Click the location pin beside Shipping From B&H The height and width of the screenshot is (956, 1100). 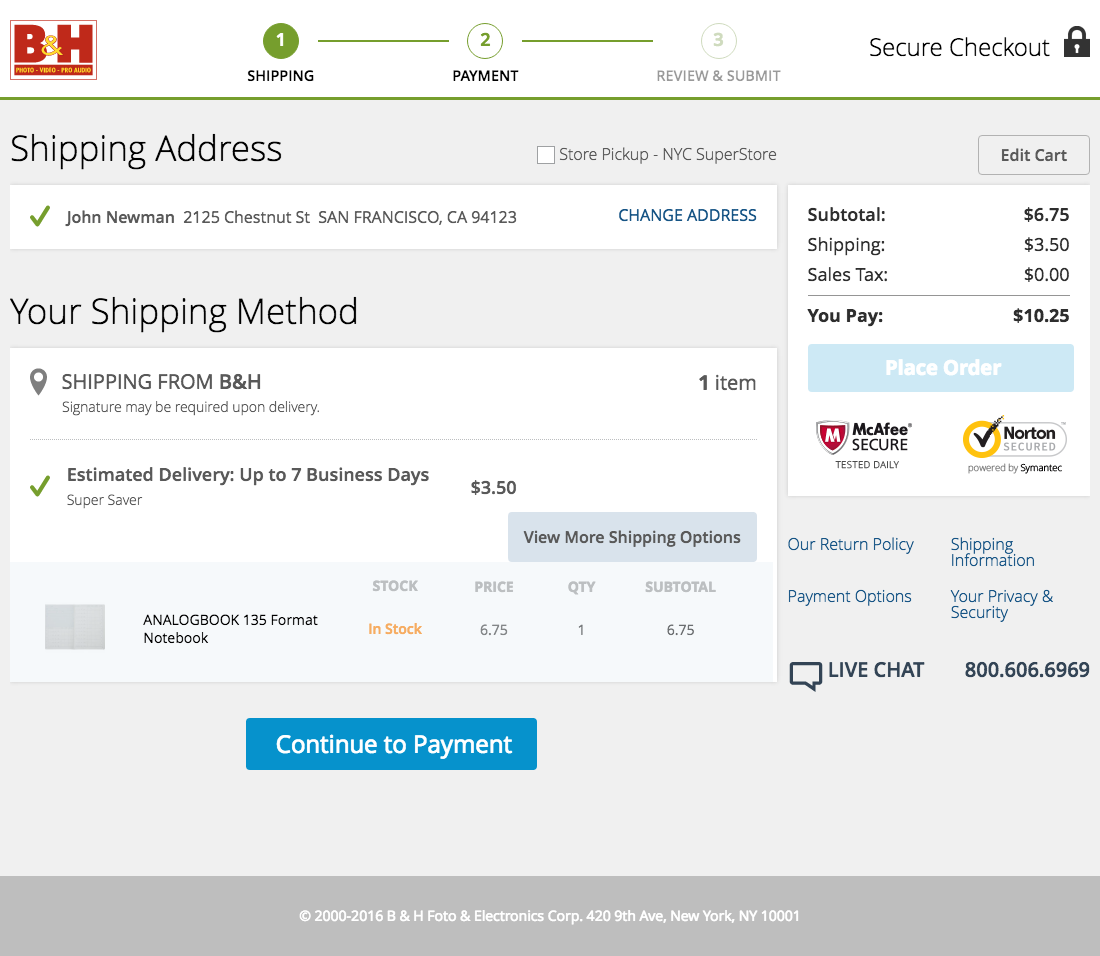pos(37,384)
